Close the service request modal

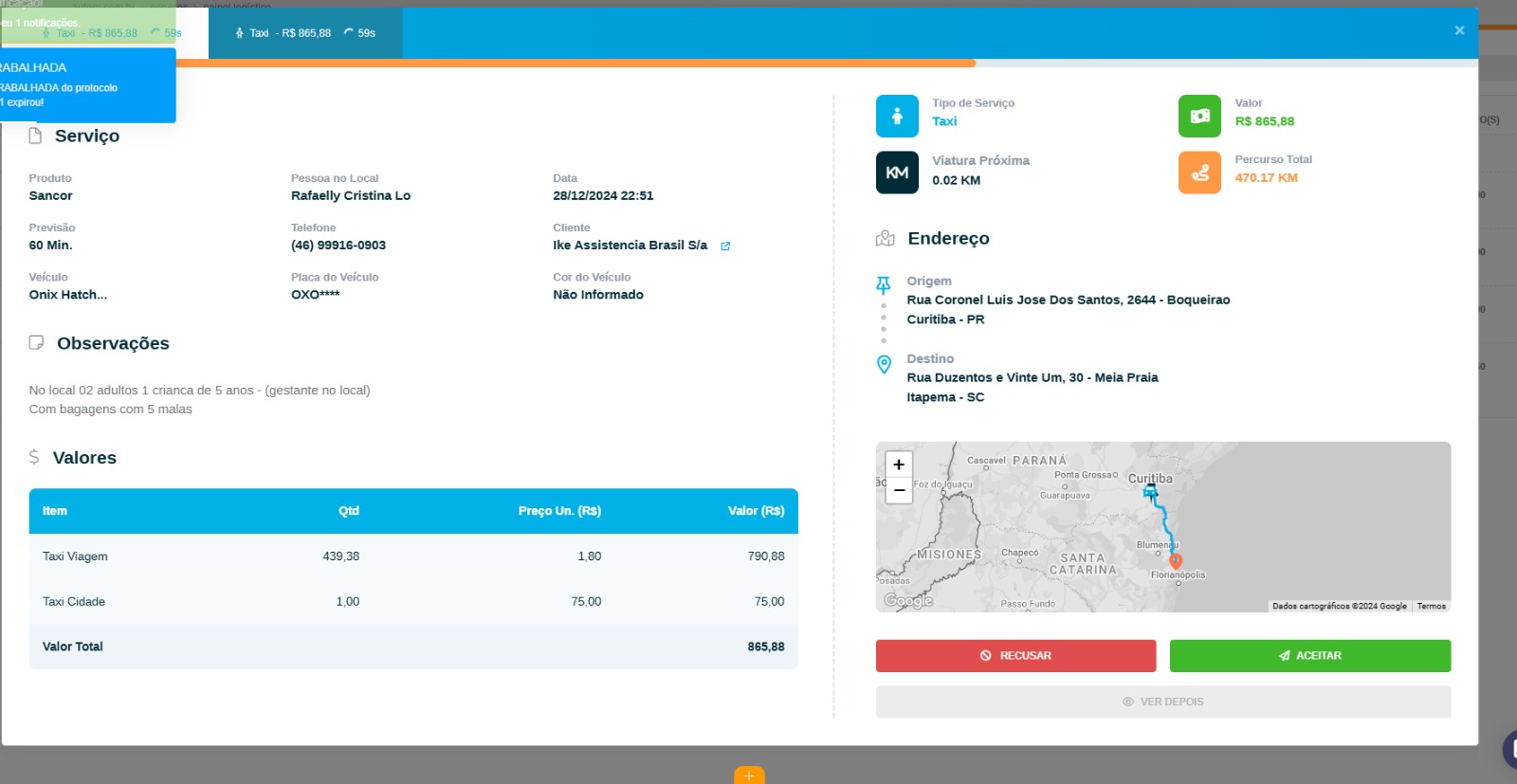[x=1459, y=30]
